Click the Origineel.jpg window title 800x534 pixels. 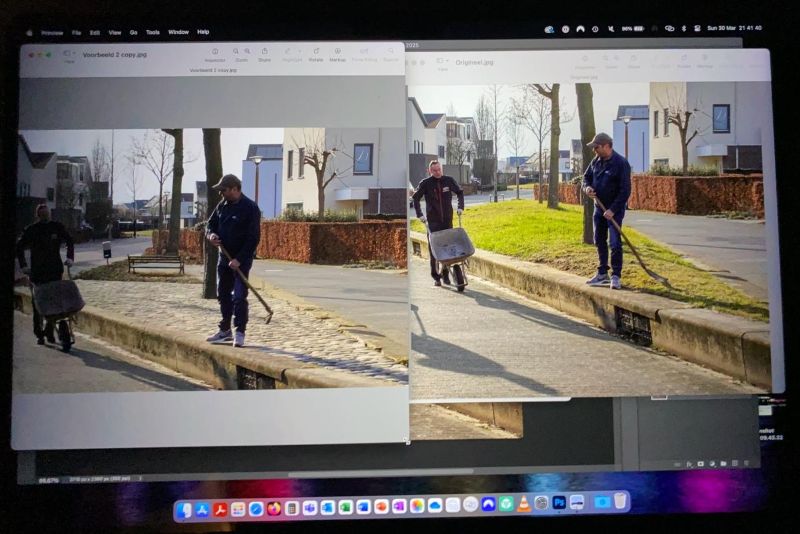point(474,62)
